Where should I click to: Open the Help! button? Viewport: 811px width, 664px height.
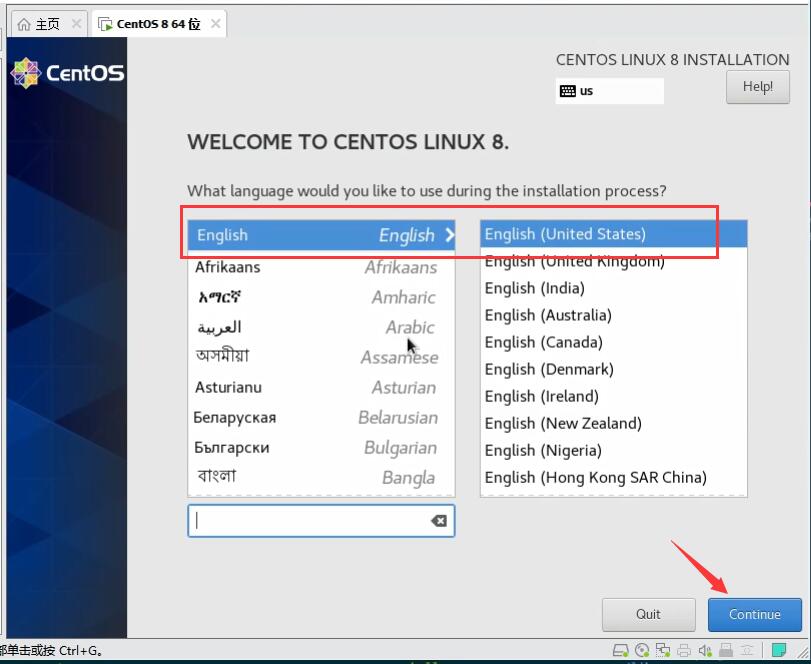click(x=758, y=87)
